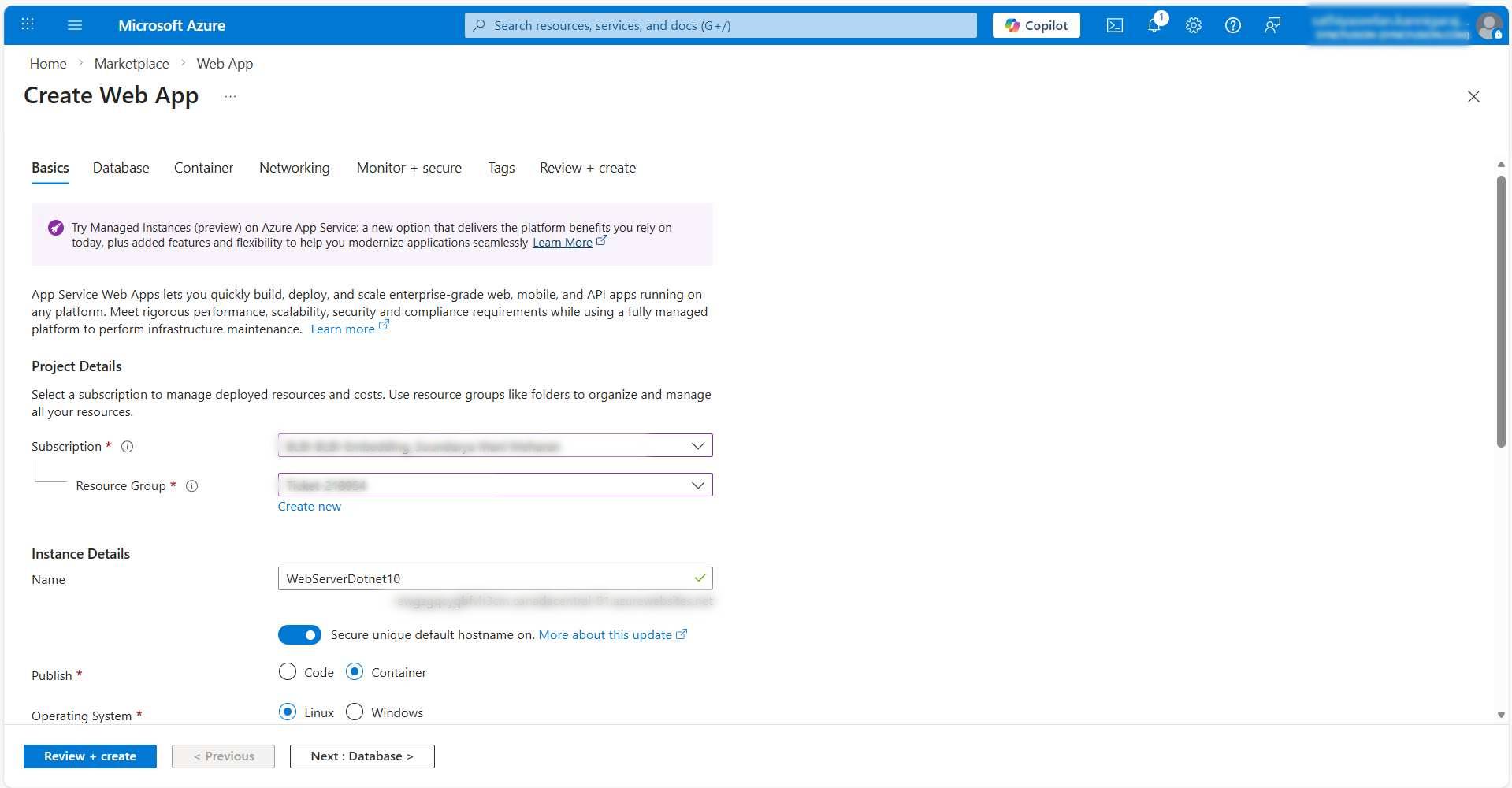Choose Windows operating system
The height and width of the screenshot is (788, 1512).
pos(355,712)
